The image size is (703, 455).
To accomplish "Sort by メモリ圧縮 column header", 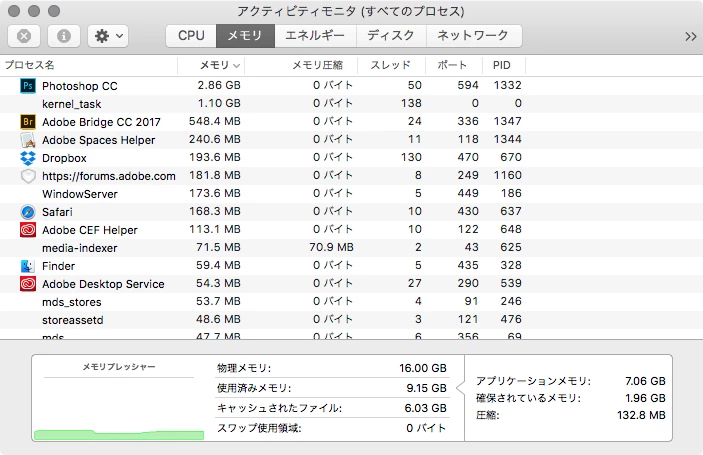I will (x=301, y=65).
